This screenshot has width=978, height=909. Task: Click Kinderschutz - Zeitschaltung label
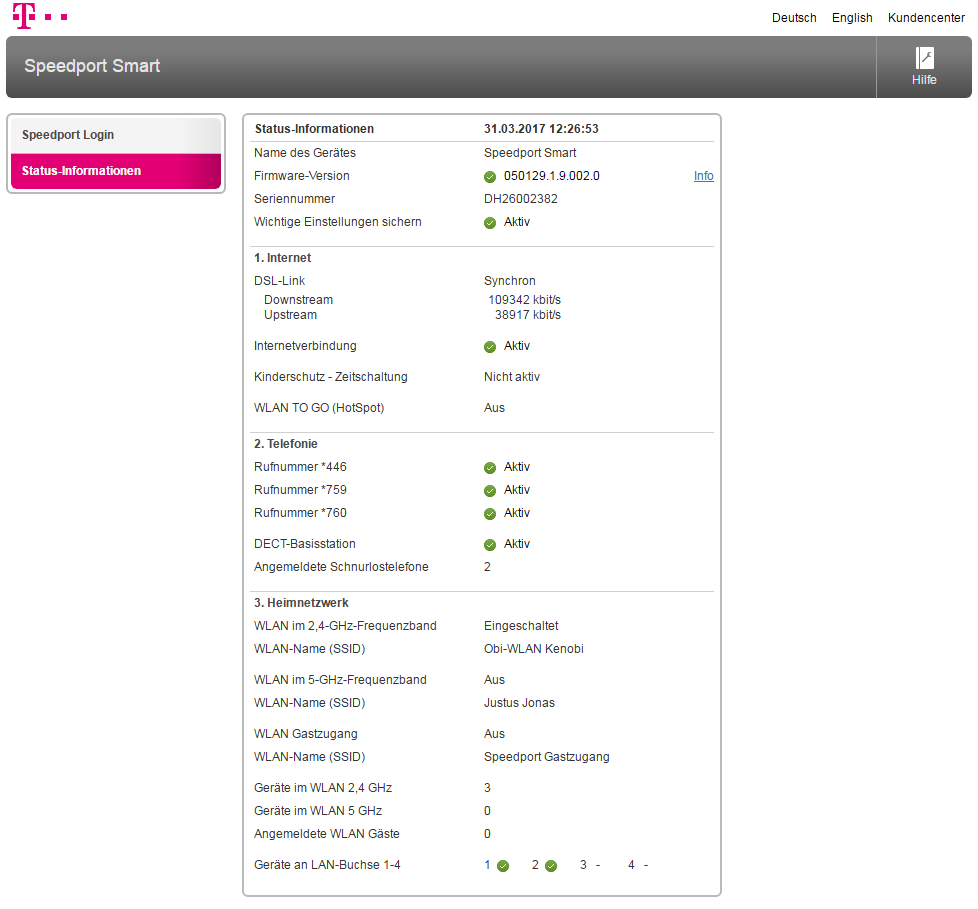pos(331,377)
